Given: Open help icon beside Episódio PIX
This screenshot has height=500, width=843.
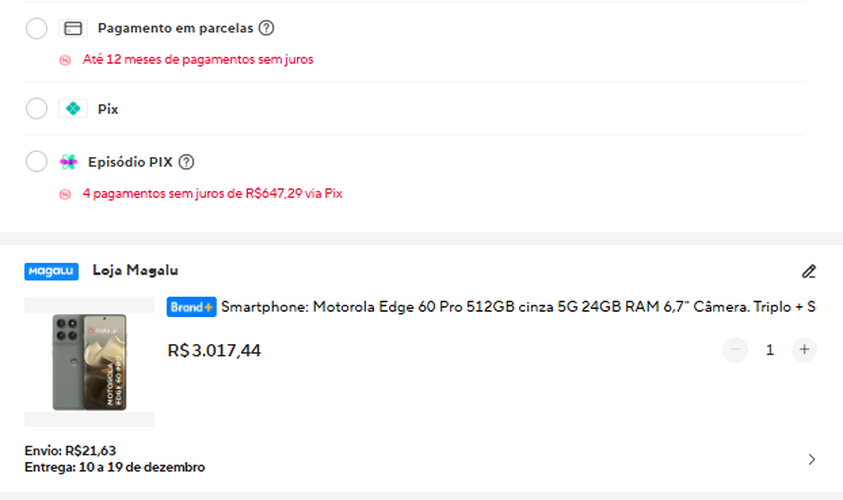Looking at the screenshot, I should [x=186, y=162].
